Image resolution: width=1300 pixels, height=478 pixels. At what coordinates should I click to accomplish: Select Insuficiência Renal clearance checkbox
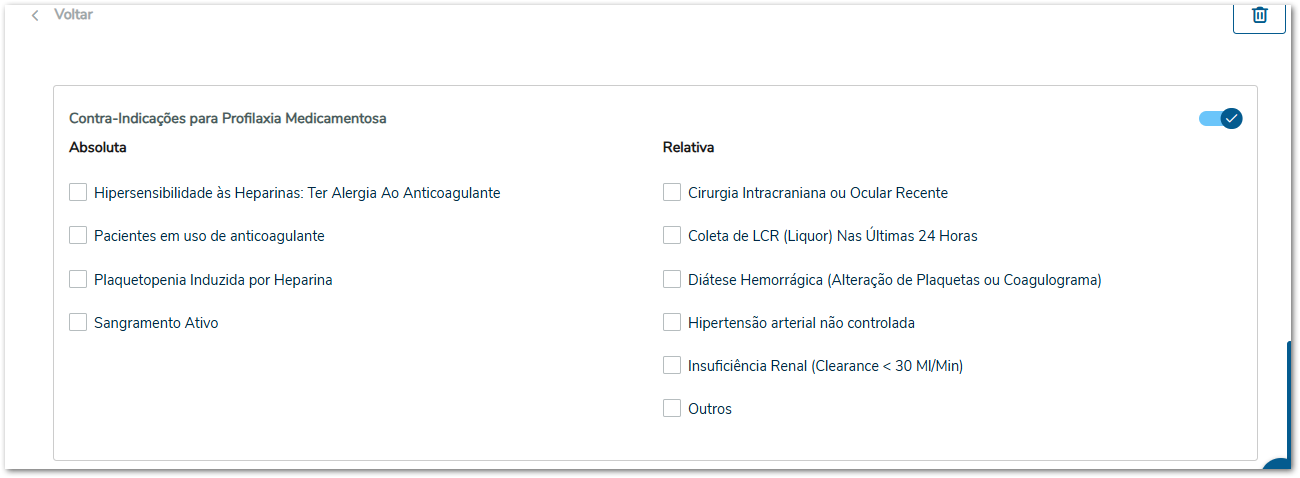[x=672, y=365]
